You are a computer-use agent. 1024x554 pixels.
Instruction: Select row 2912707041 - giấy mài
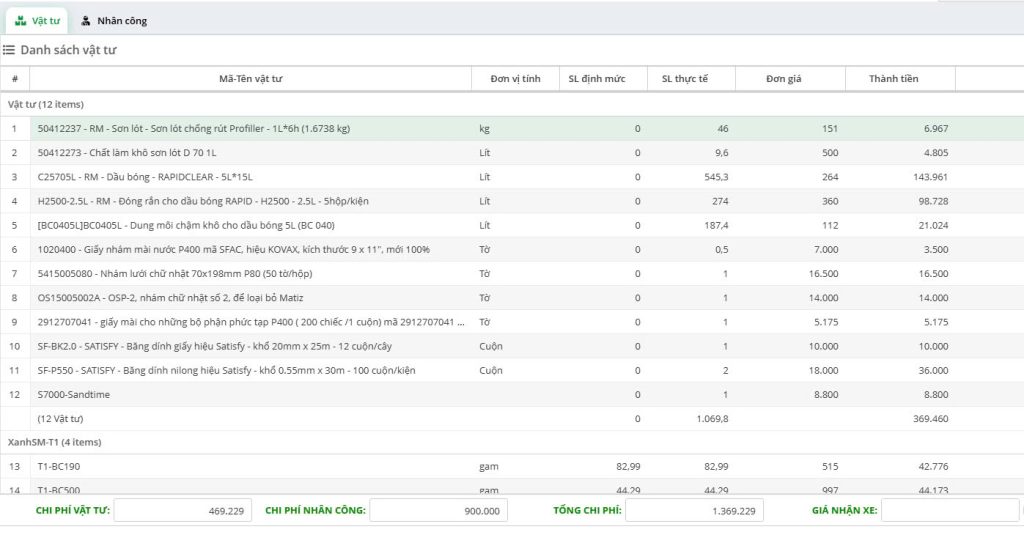click(512, 322)
